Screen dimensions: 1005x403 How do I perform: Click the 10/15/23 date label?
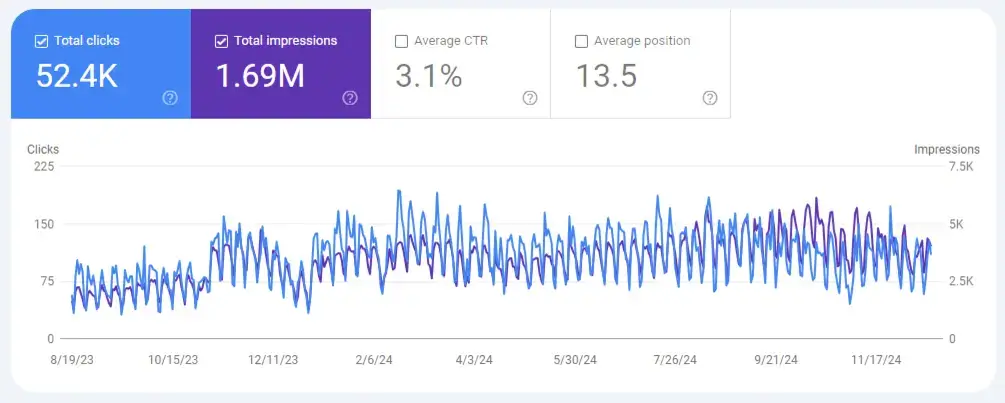point(173,360)
